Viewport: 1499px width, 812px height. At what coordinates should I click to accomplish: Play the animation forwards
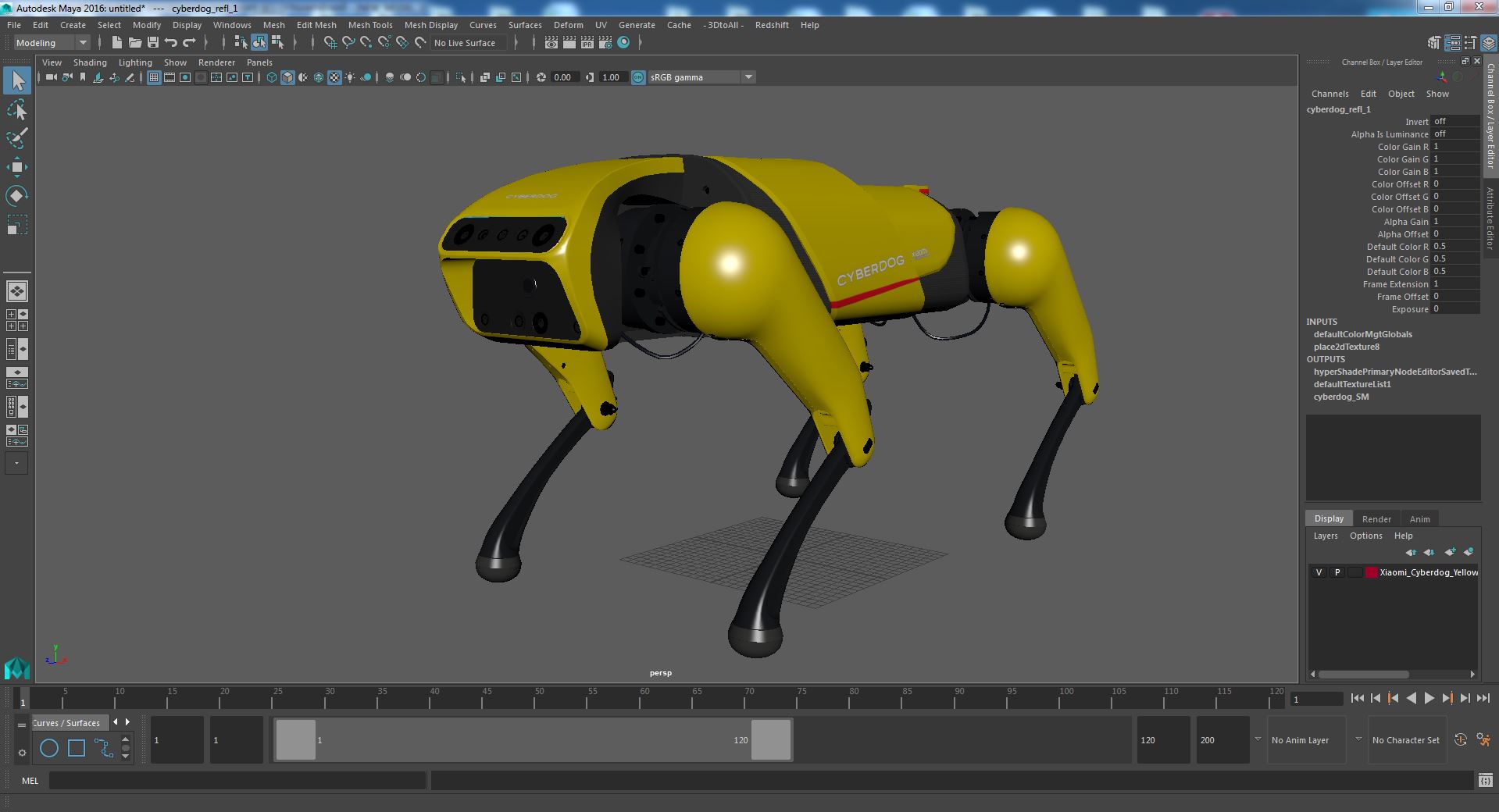pos(1429,698)
